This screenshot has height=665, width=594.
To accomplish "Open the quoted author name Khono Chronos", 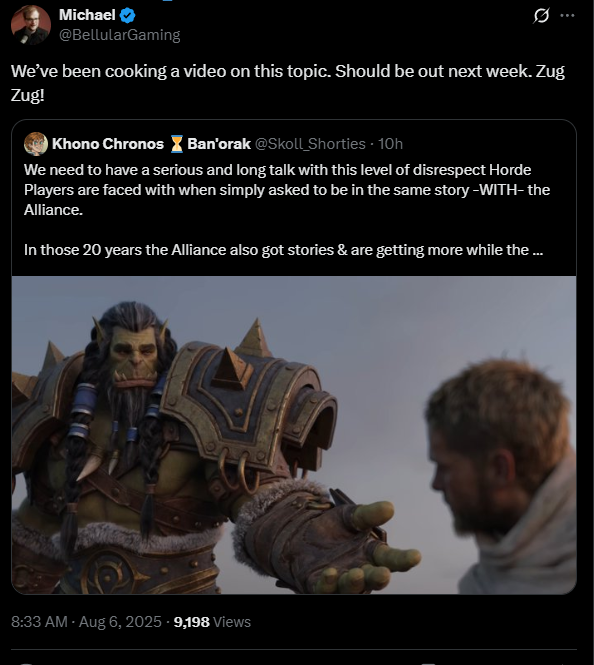I will (108, 144).
